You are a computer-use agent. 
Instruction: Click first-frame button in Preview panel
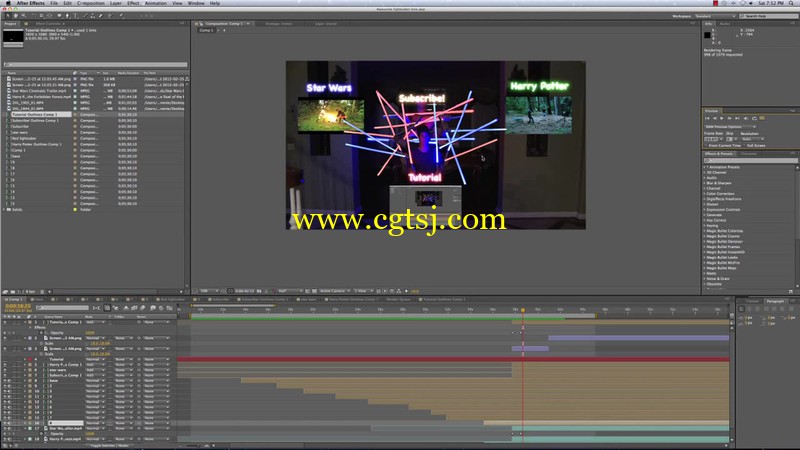[x=707, y=118]
